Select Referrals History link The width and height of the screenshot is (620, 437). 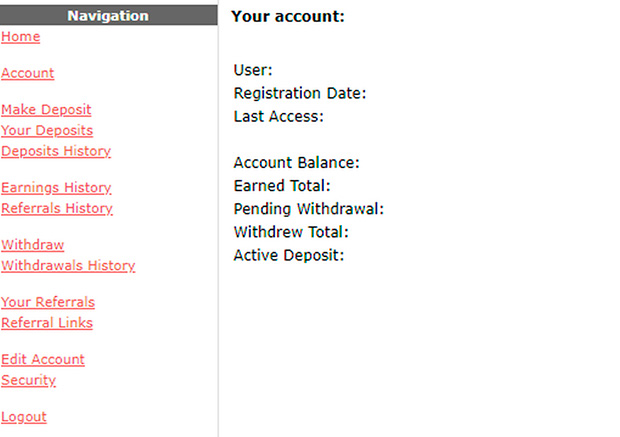pos(57,208)
